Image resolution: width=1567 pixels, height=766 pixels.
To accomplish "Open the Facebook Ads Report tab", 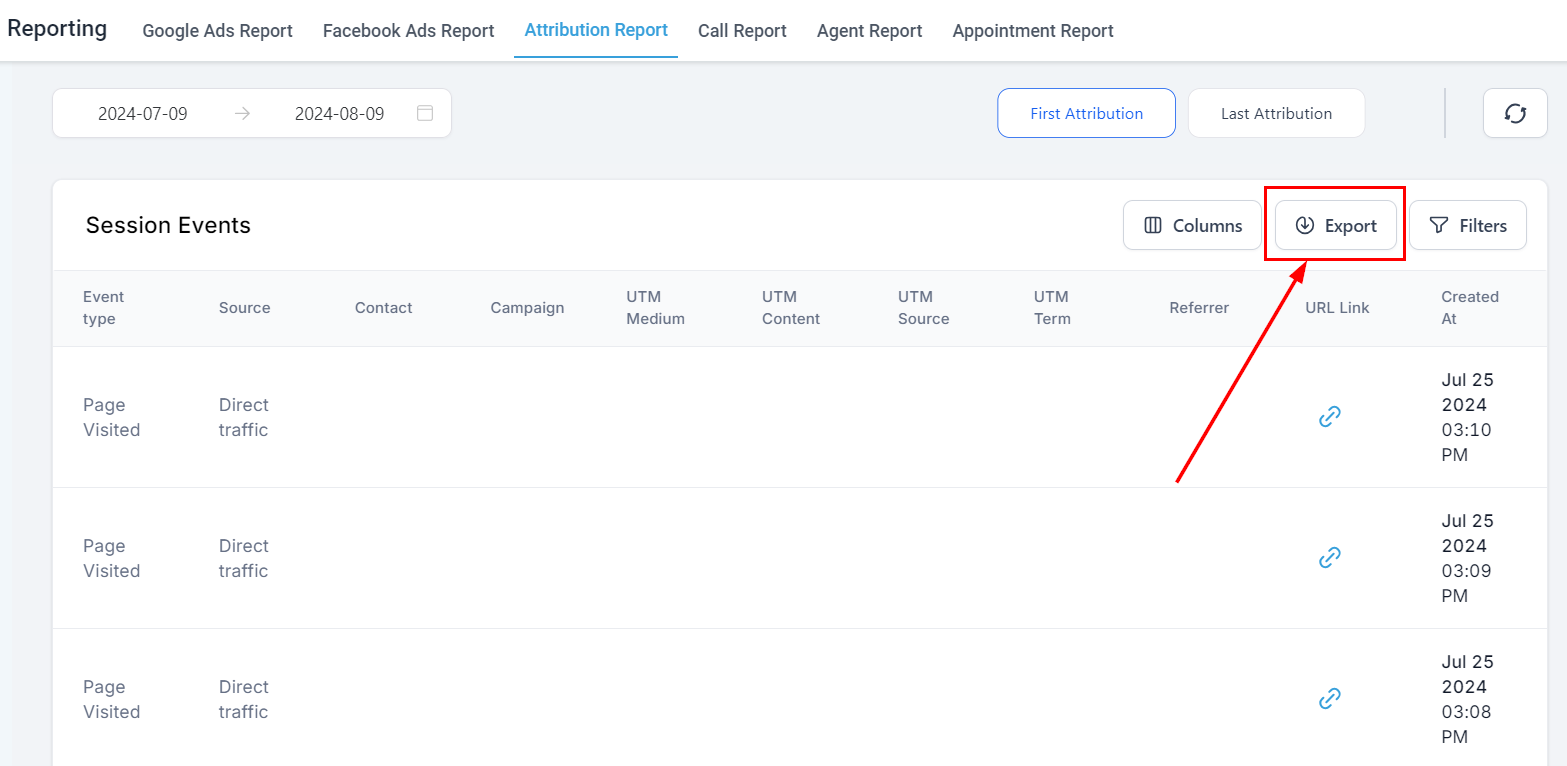I will coord(408,31).
